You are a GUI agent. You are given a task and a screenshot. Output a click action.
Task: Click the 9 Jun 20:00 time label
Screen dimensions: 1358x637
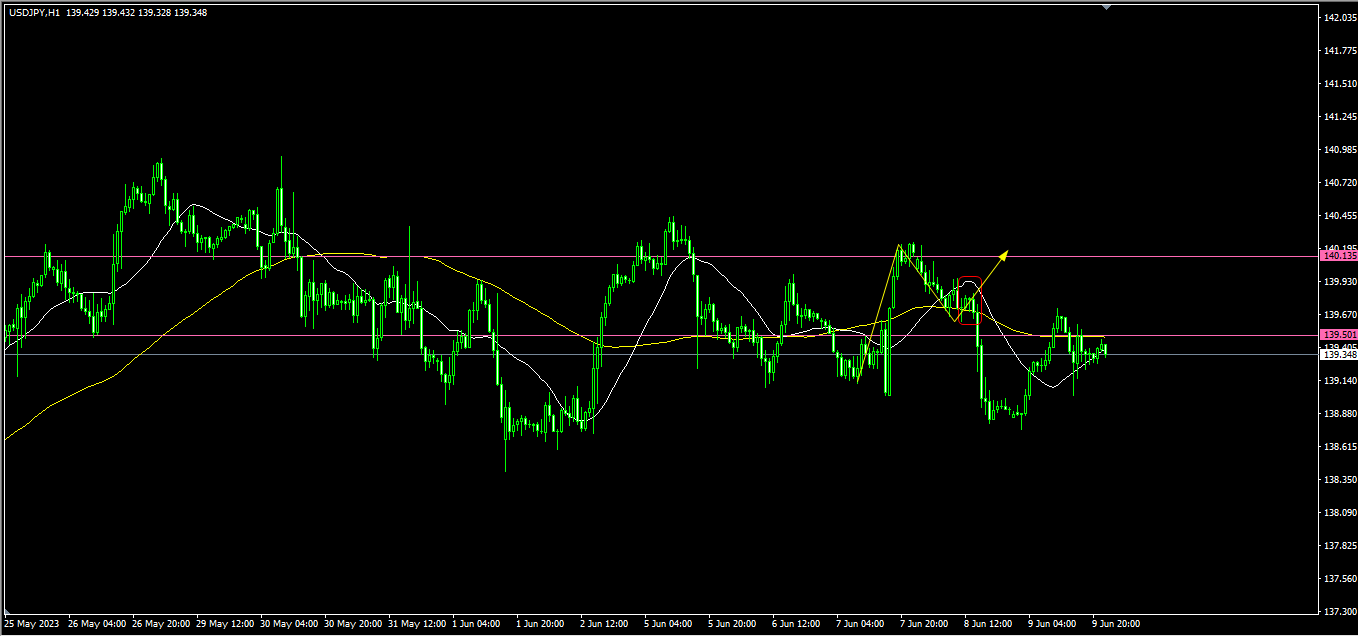click(1116, 623)
